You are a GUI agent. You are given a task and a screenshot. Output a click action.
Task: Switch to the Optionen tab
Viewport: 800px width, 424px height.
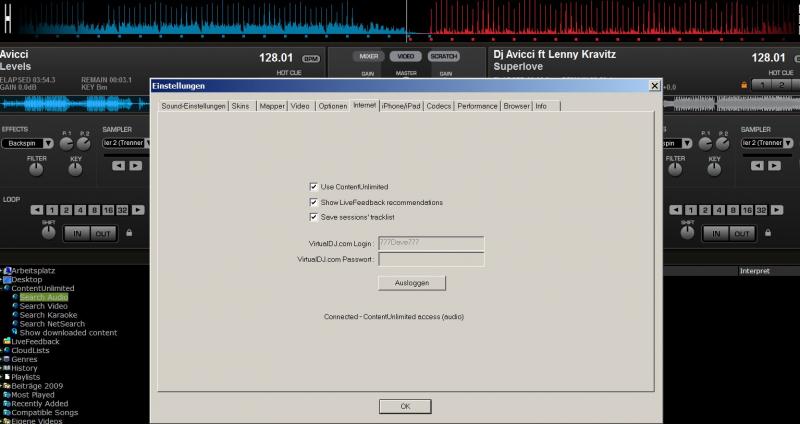click(333, 106)
